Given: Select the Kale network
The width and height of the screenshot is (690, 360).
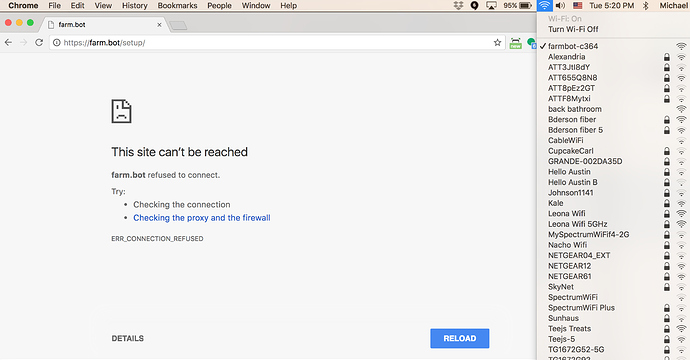Looking at the screenshot, I should point(613,203).
